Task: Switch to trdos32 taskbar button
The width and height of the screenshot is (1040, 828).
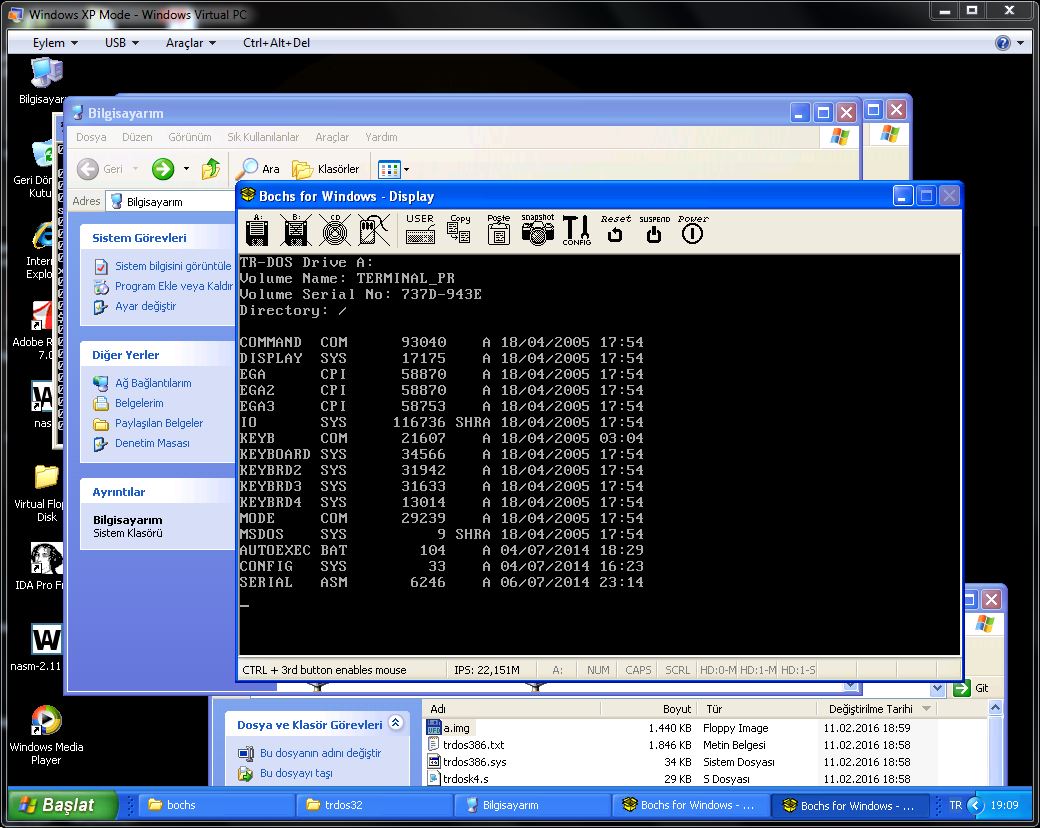Action: 373,805
